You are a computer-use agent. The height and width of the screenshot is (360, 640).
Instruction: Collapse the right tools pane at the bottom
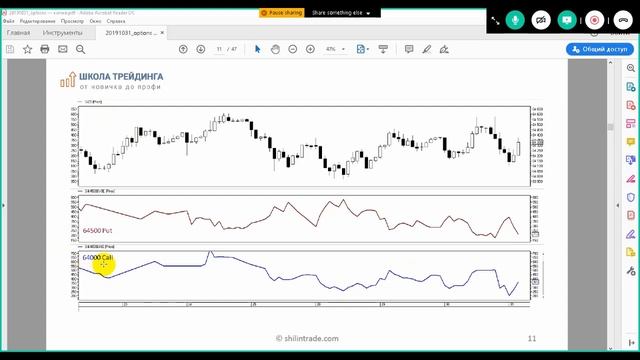[631, 342]
